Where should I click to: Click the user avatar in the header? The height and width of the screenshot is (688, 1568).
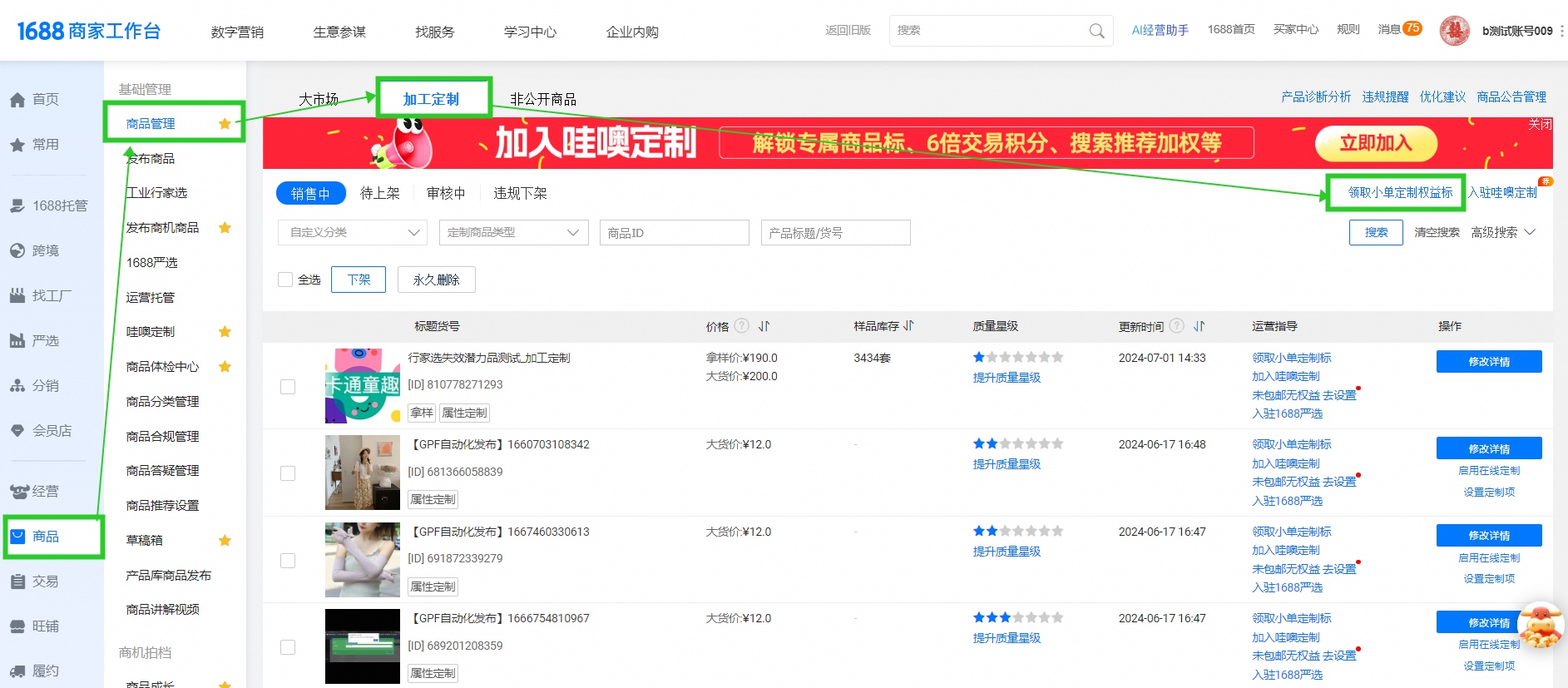pos(1454,31)
